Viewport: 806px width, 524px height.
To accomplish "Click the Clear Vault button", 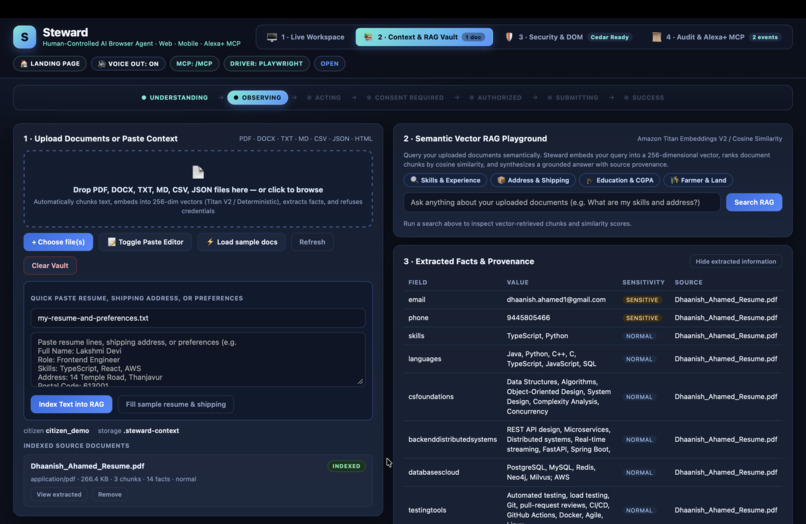I will (50, 266).
